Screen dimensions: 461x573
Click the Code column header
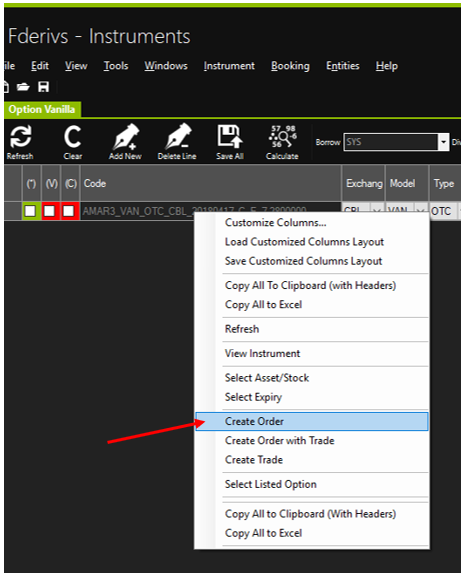click(x=211, y=183)
